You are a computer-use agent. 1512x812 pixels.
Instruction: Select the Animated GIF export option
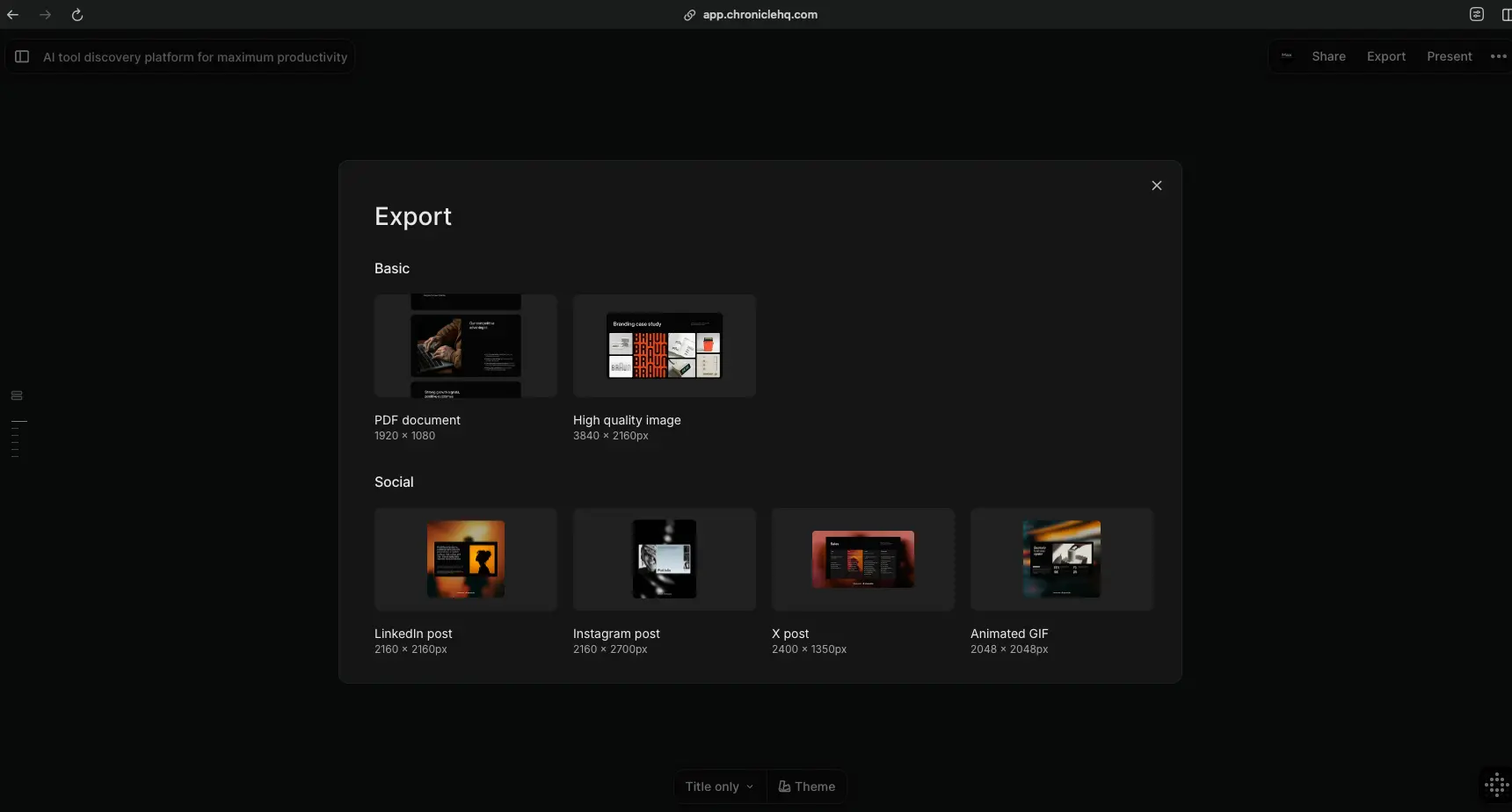(1060, 559)
